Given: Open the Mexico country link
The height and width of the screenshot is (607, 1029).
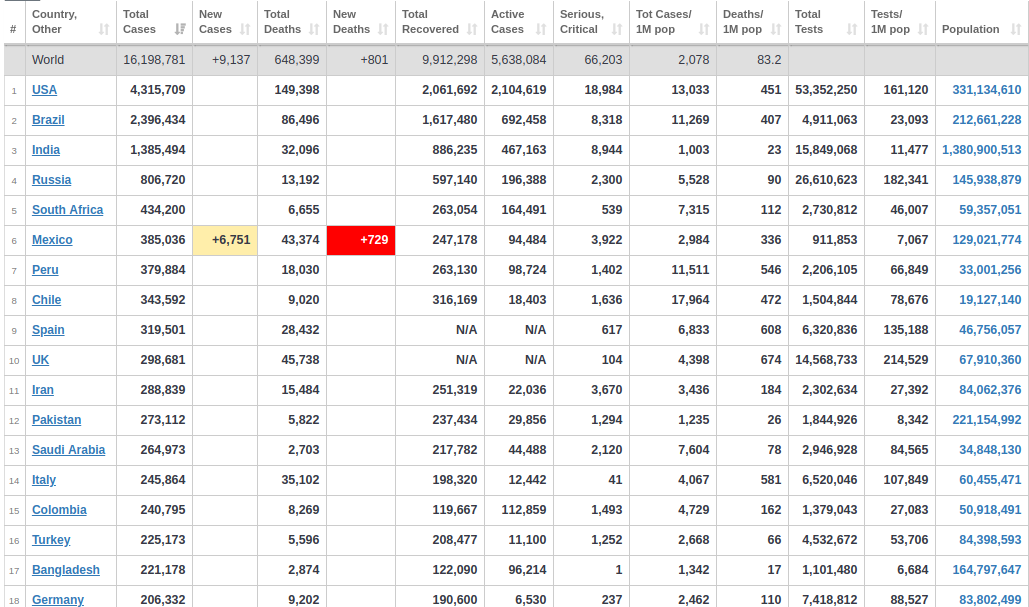Looking at the screenshot, I should pyautogui.click(x=52, y=240).
